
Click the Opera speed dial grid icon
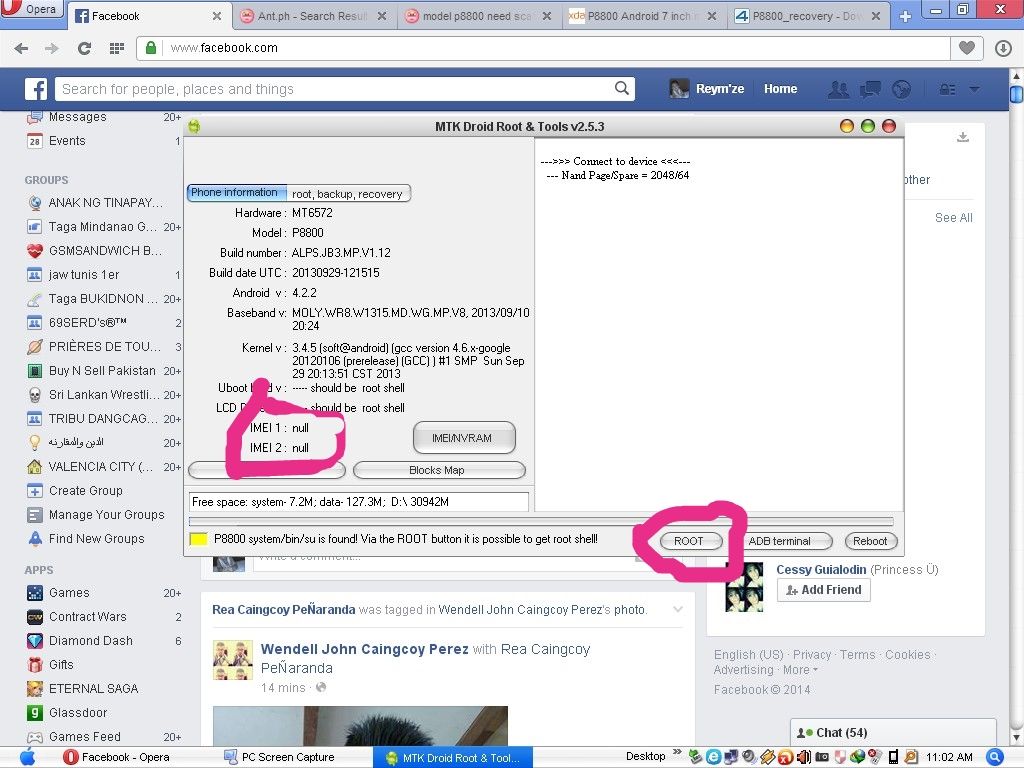pos(116,48)
